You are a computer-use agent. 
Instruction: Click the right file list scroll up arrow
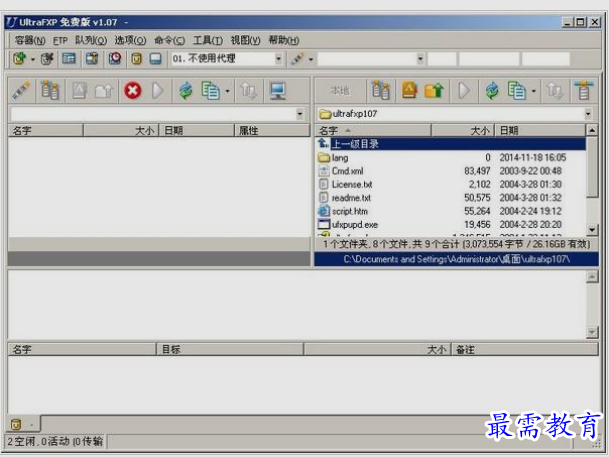click(592, 130)
